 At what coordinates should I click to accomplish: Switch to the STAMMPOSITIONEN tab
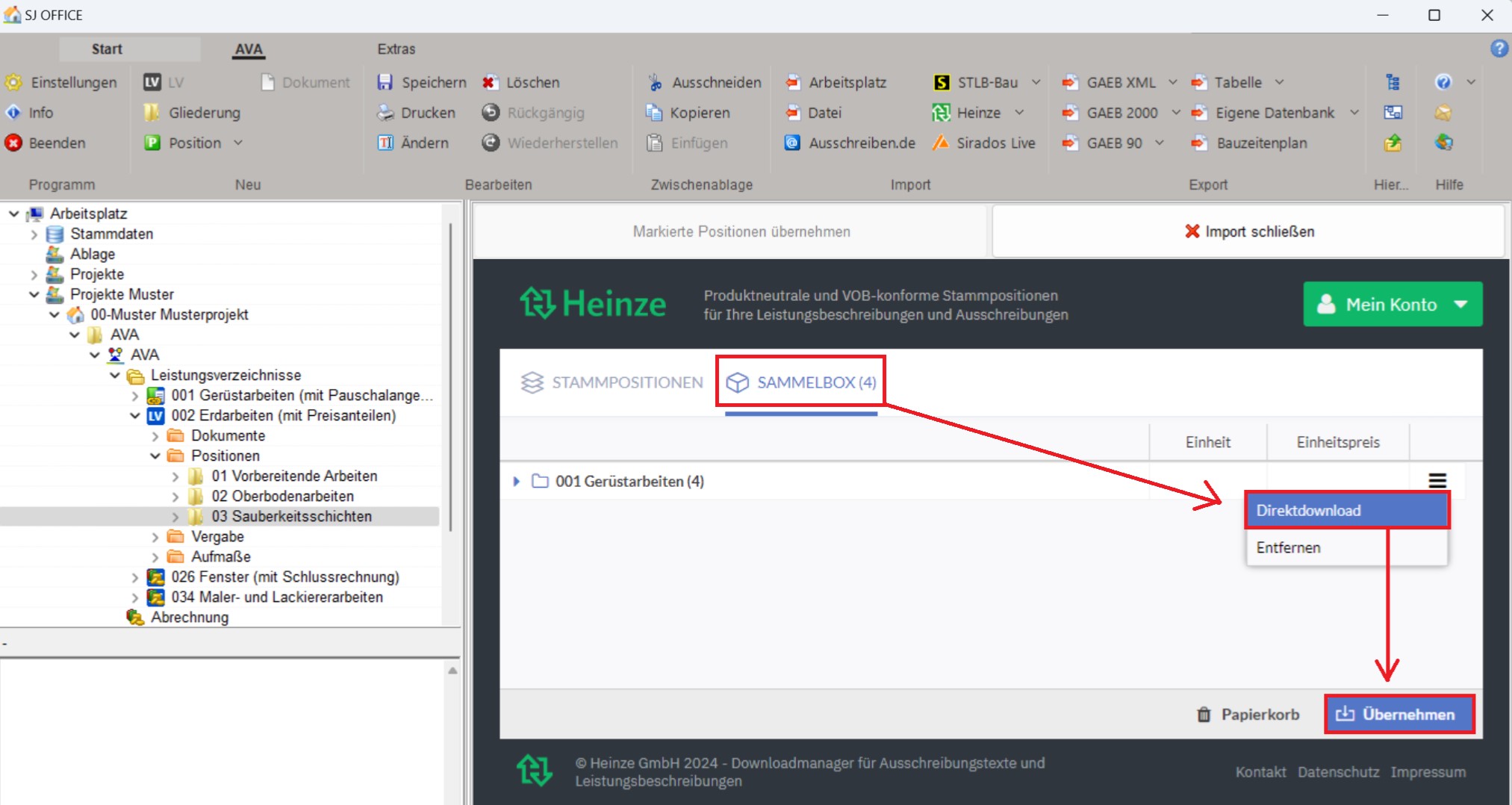pyautogui.click(x=612, y=382)
